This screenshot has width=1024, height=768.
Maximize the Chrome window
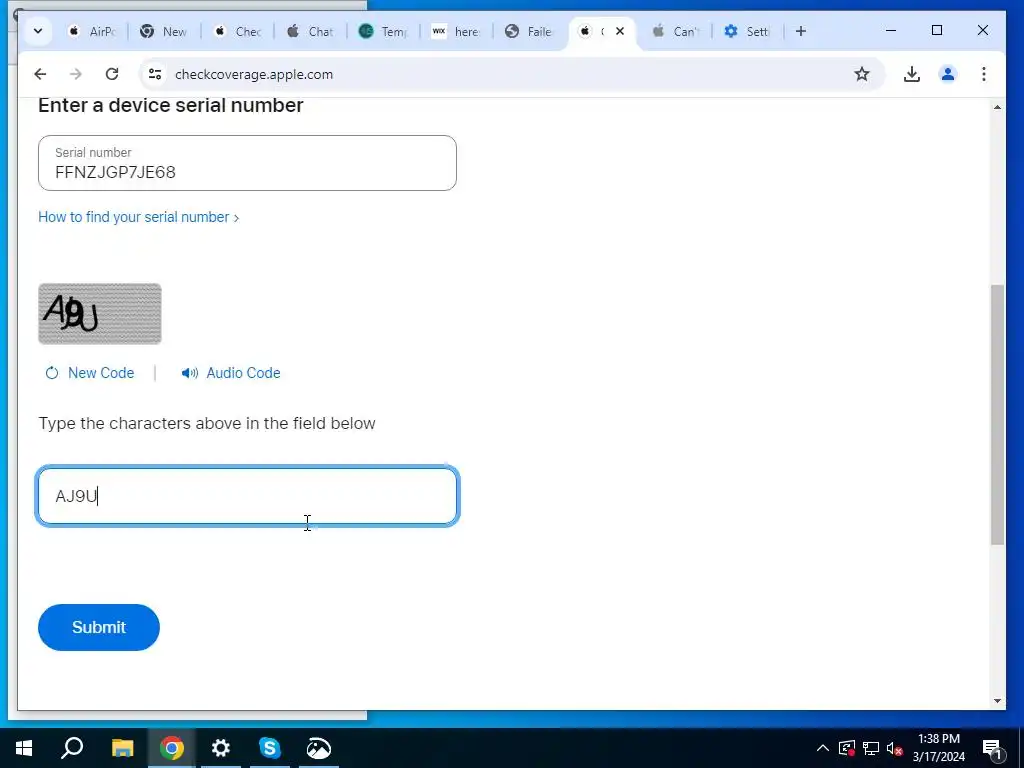937,31
